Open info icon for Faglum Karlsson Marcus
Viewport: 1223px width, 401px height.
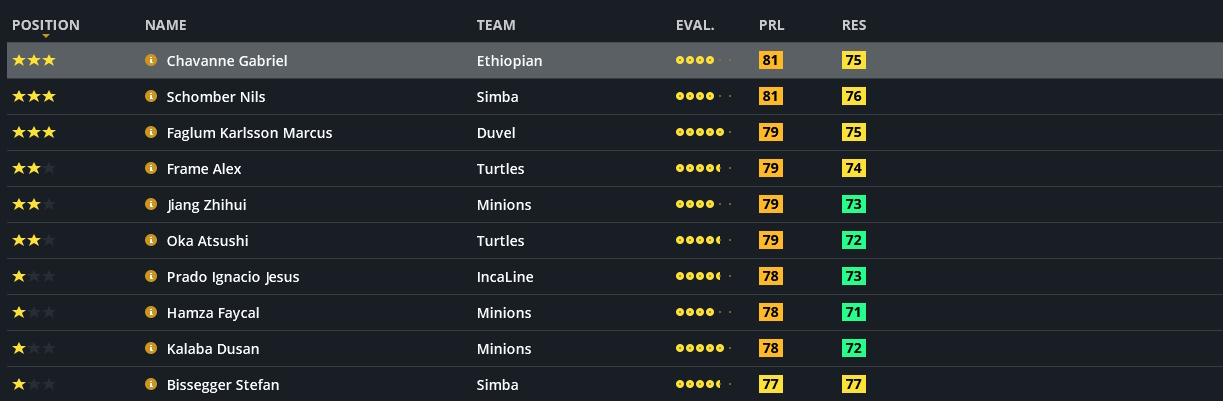(151, 133)
